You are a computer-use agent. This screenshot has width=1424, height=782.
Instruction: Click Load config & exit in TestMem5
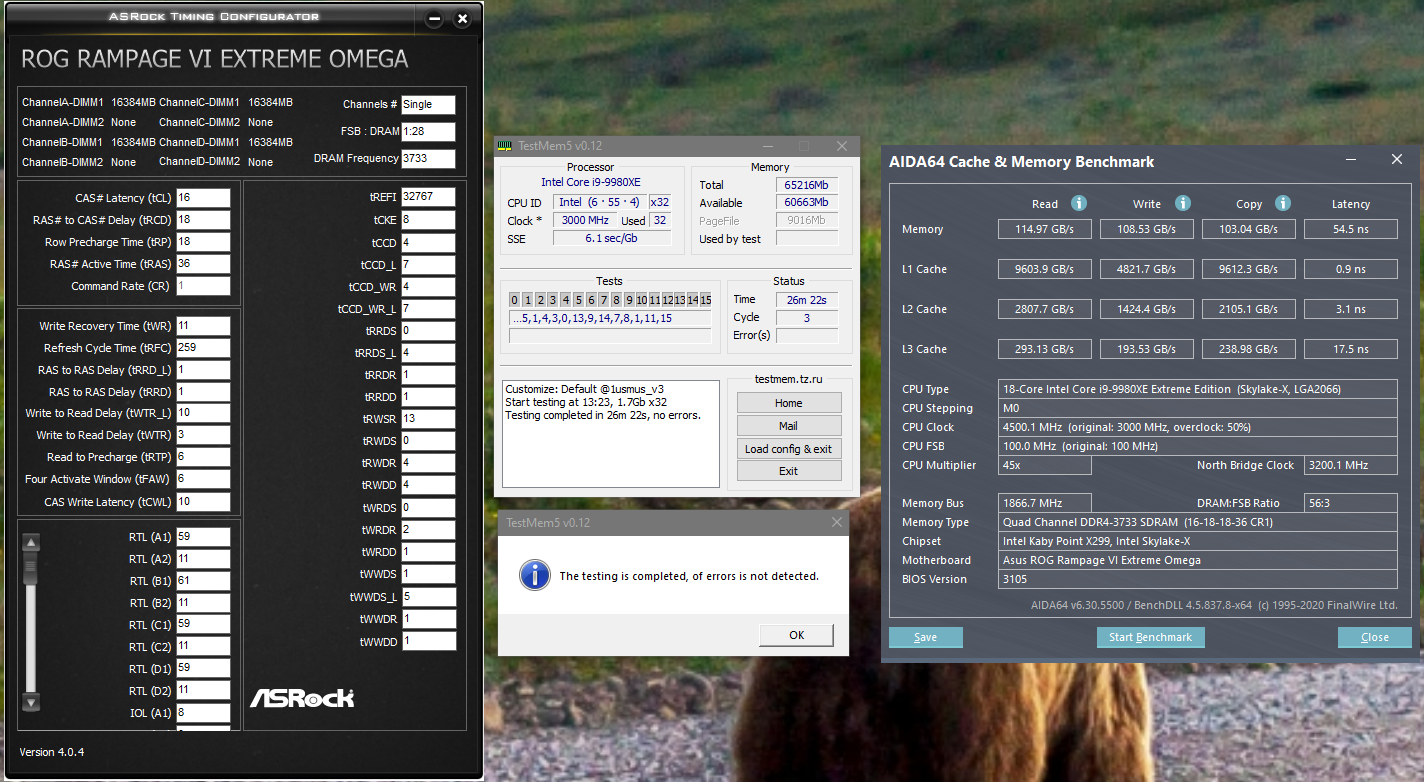pos(789,449)
